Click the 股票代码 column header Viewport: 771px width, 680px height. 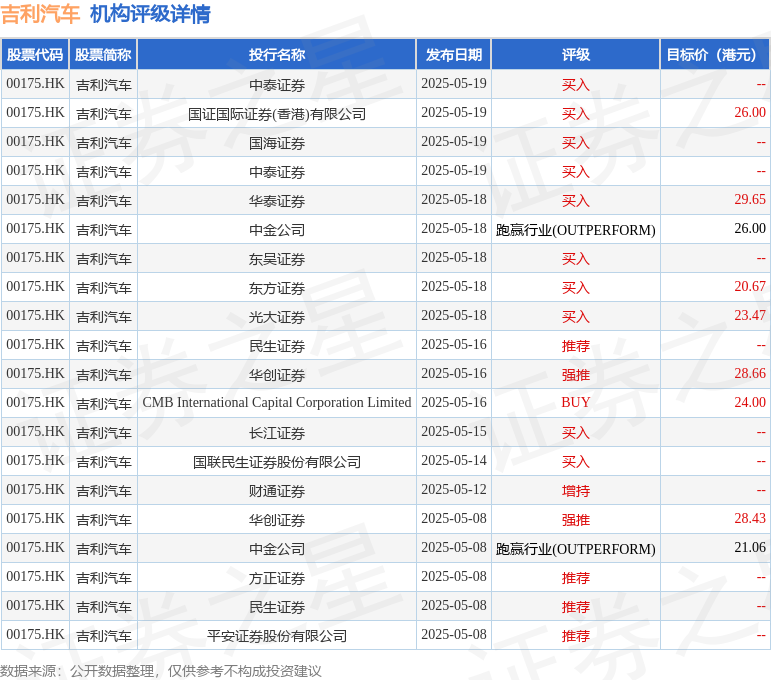tap(35, 55)
